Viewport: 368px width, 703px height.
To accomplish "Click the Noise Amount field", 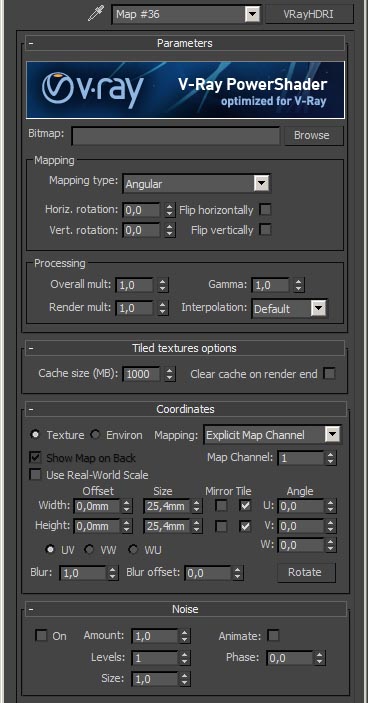I will [x=155, y=636].
